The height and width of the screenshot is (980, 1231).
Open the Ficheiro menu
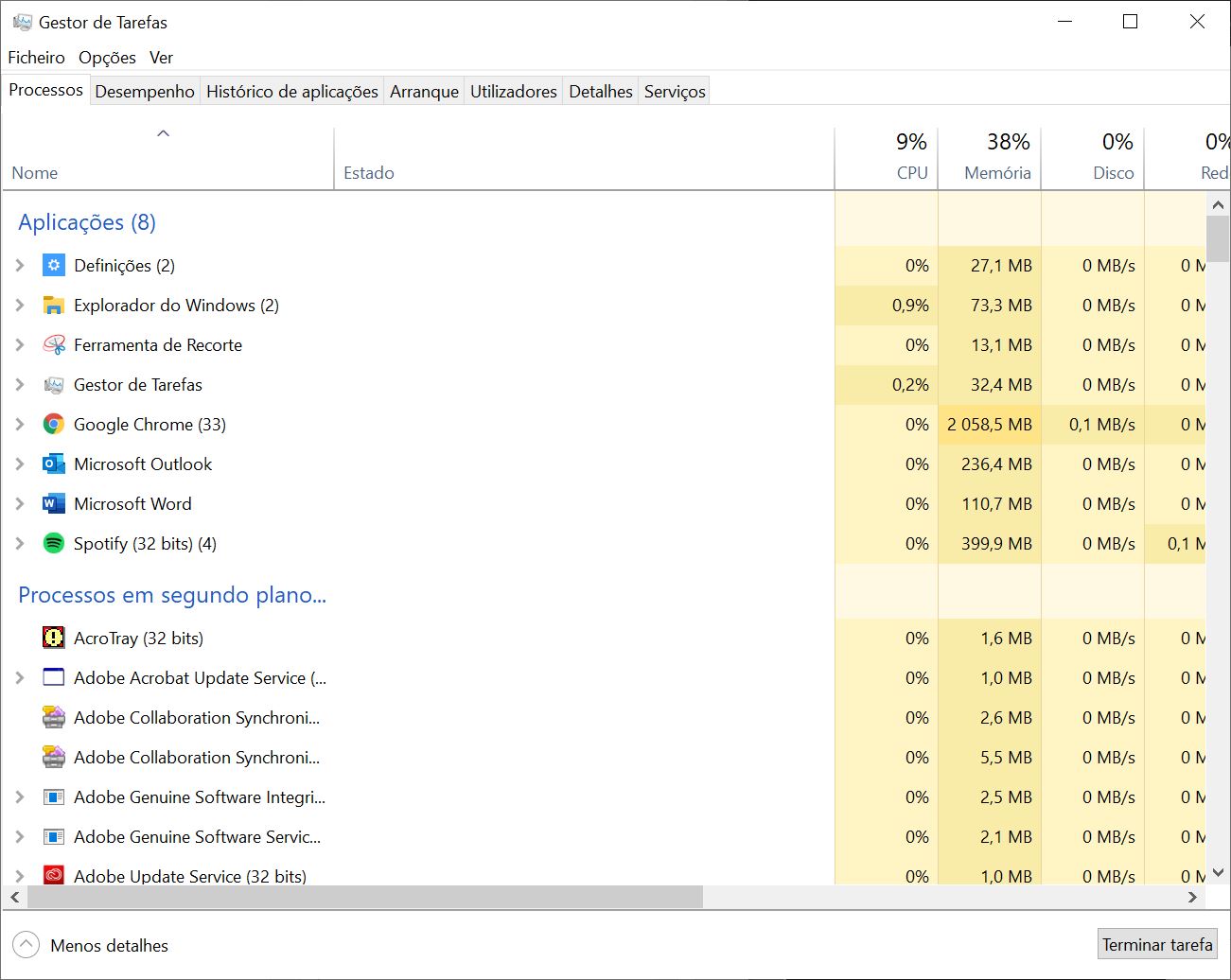(36, 58)
